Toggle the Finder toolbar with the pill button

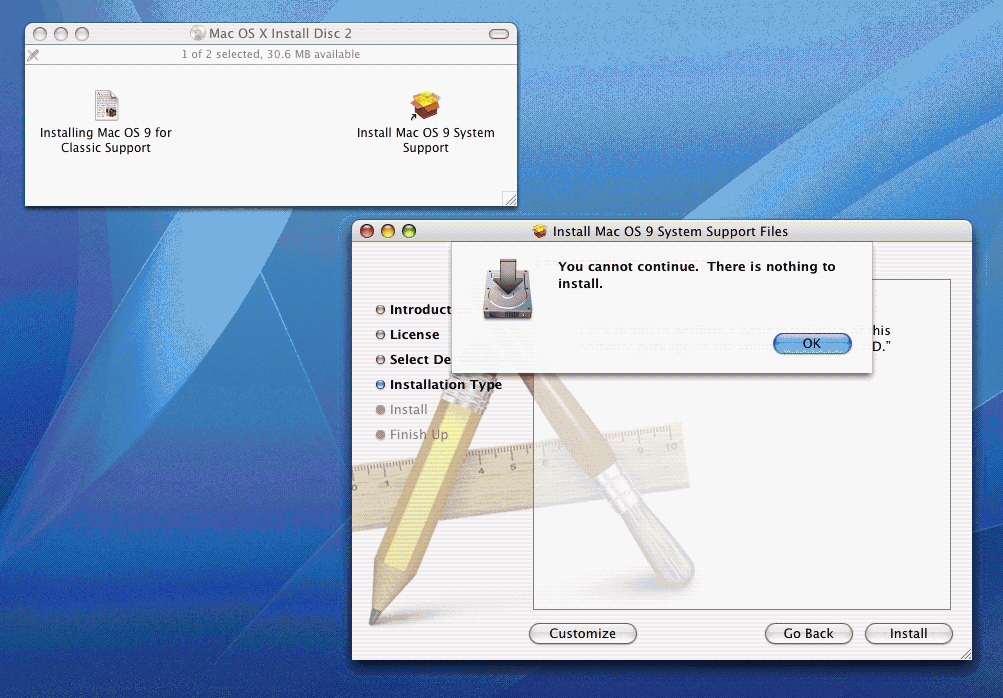click(x=498, y=34)
